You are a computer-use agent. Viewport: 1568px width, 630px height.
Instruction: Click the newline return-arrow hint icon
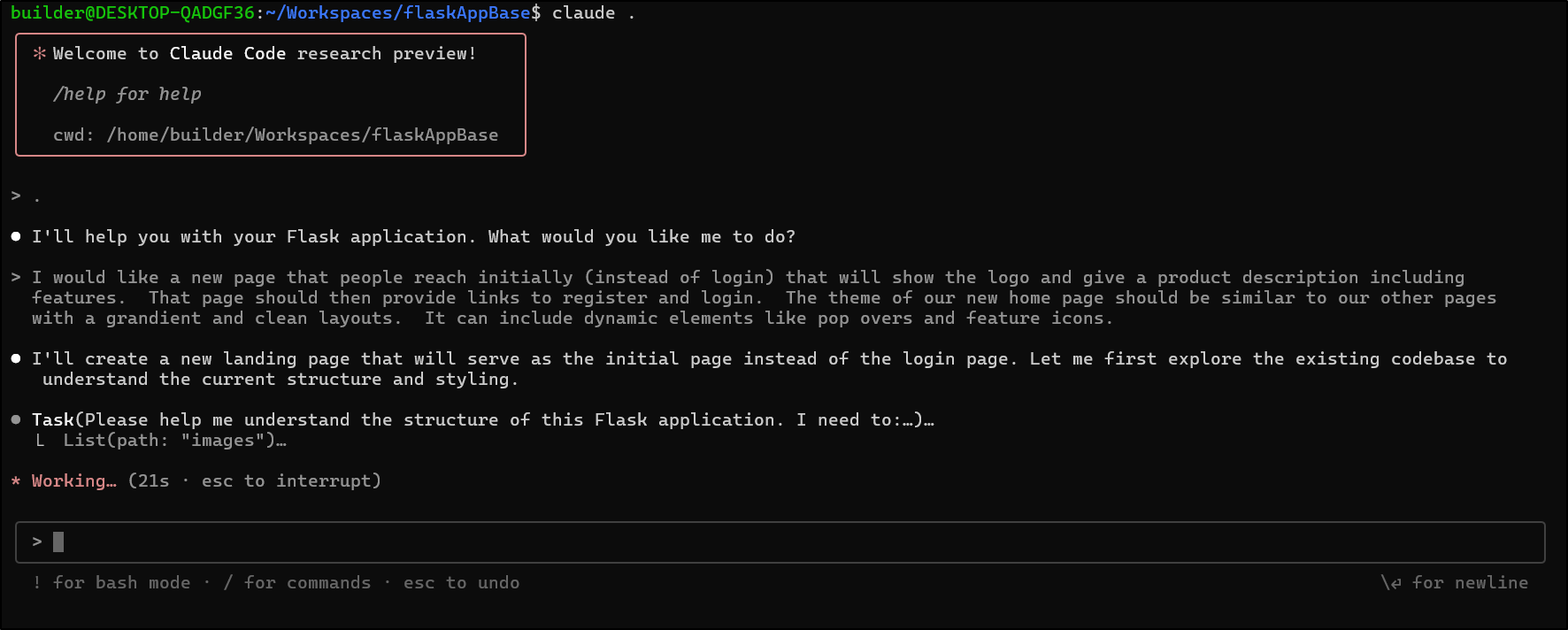pos(1391,582)
